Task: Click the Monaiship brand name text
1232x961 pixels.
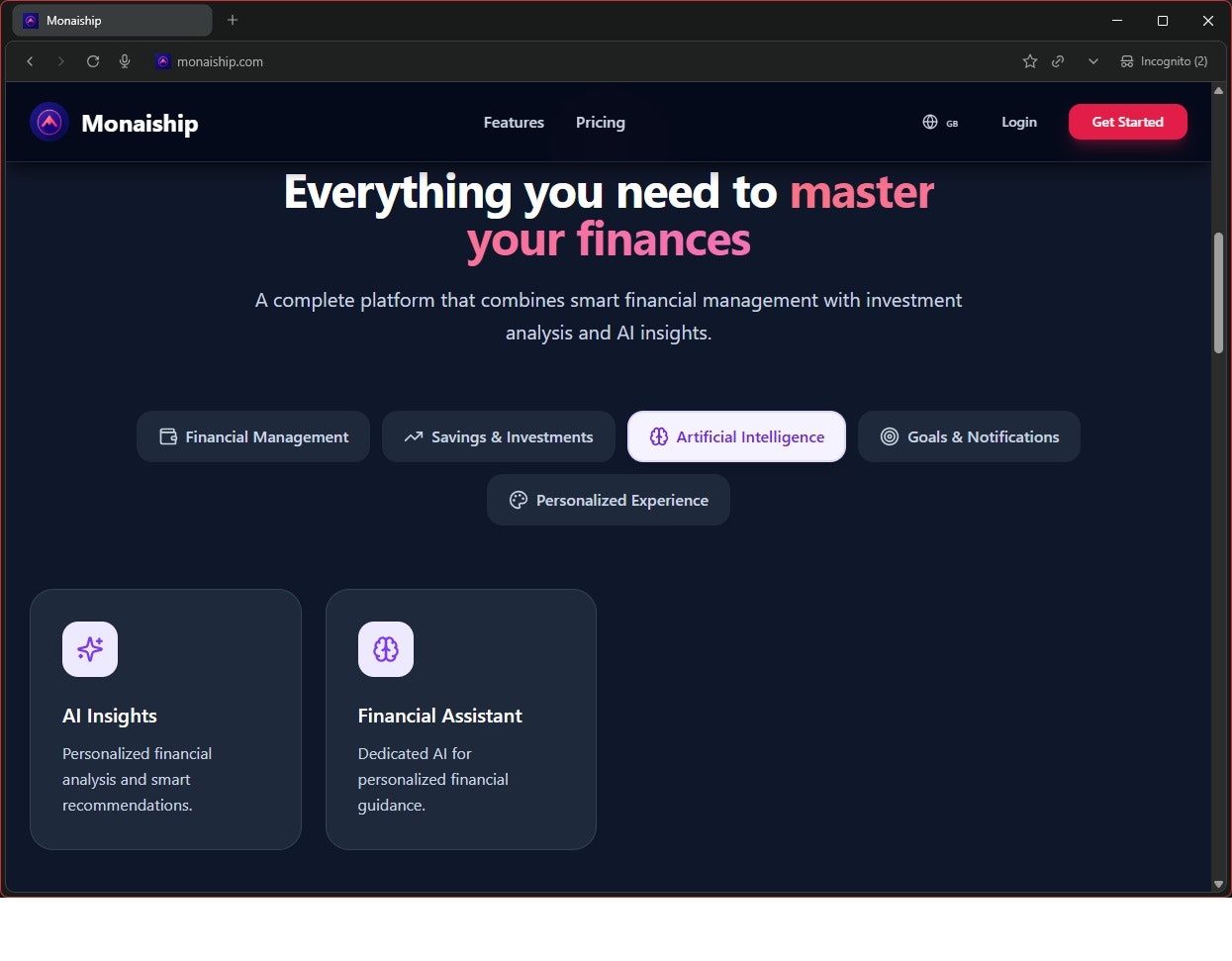Action: (x=140, y=124)
